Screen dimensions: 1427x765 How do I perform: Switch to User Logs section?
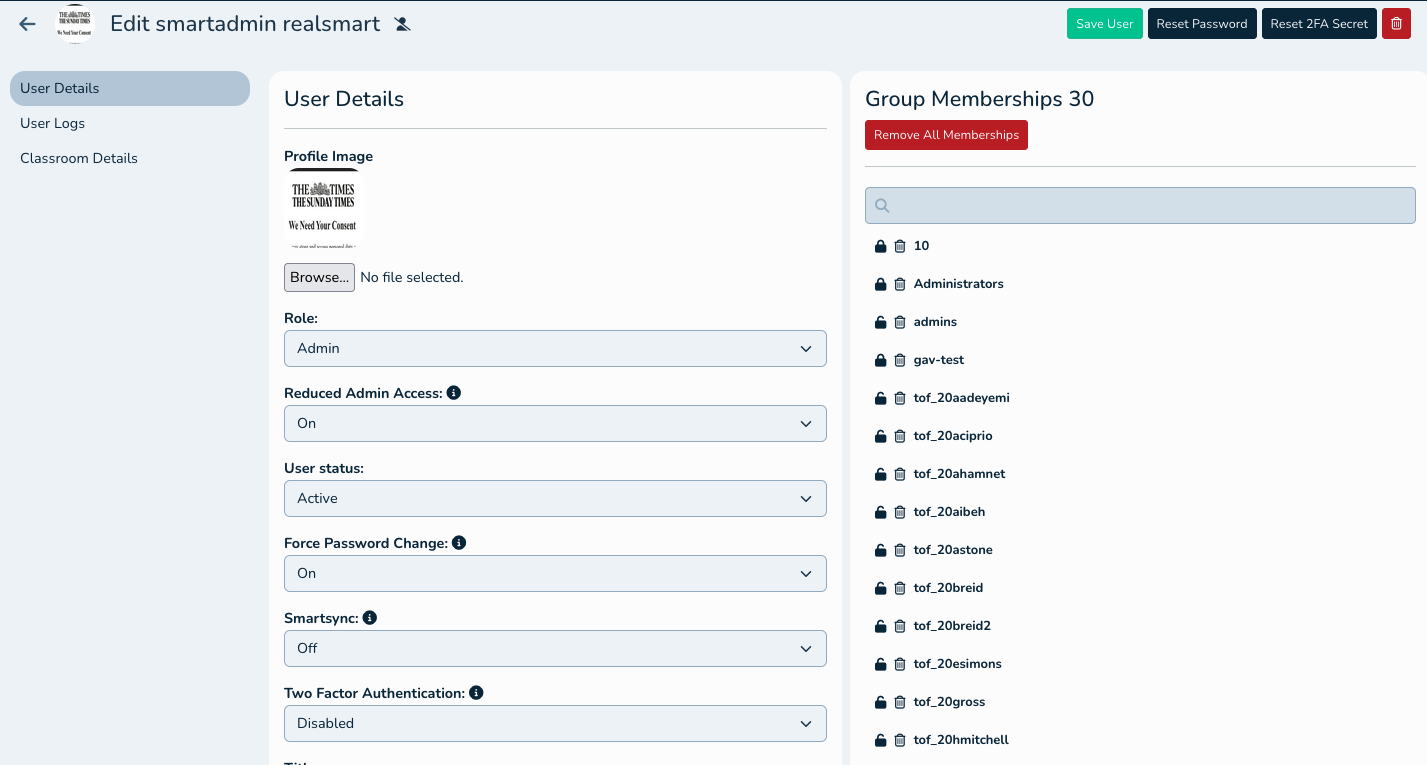click(x=53, y=123)
